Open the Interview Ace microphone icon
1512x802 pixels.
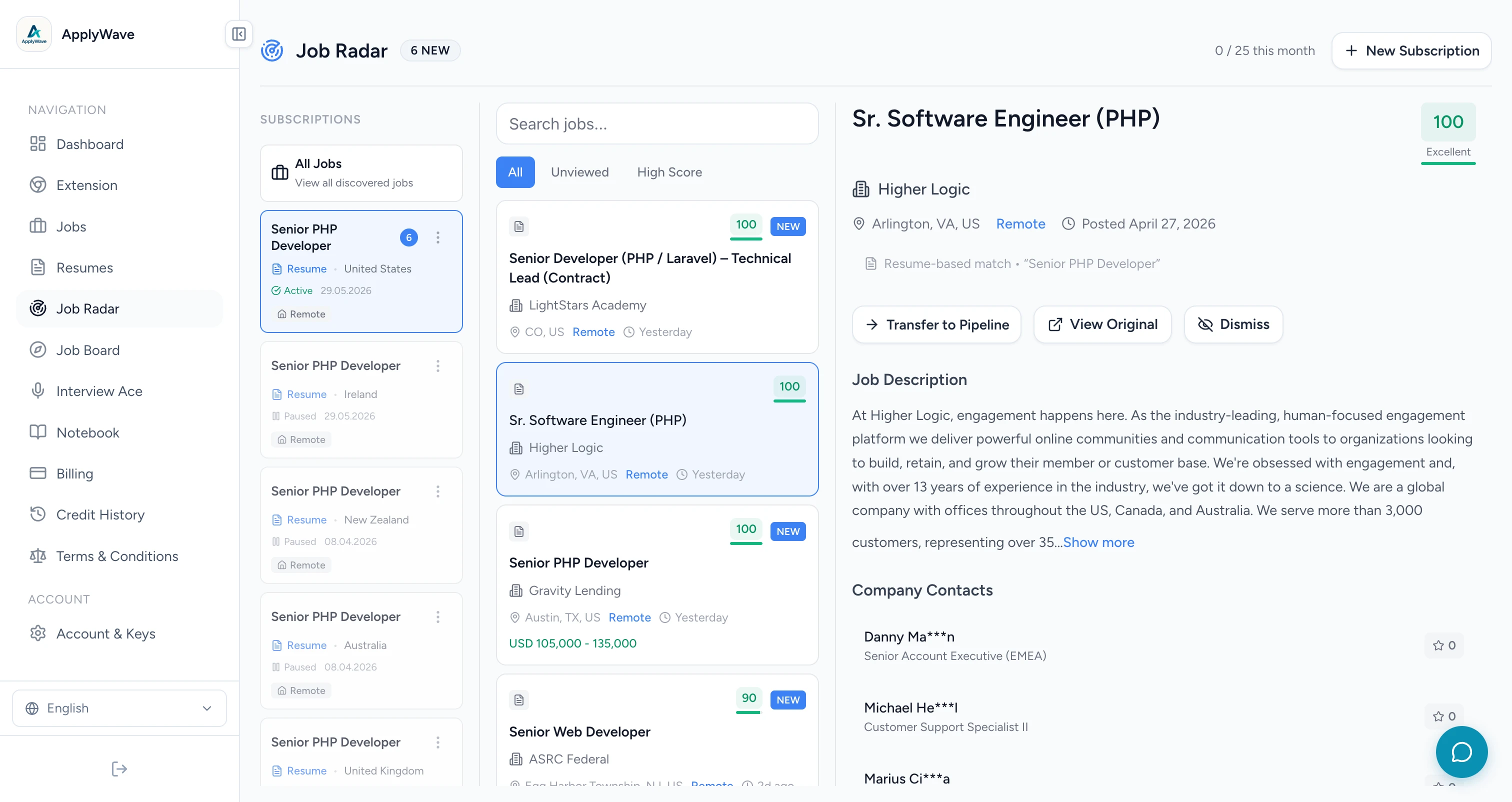pos(38,391)
